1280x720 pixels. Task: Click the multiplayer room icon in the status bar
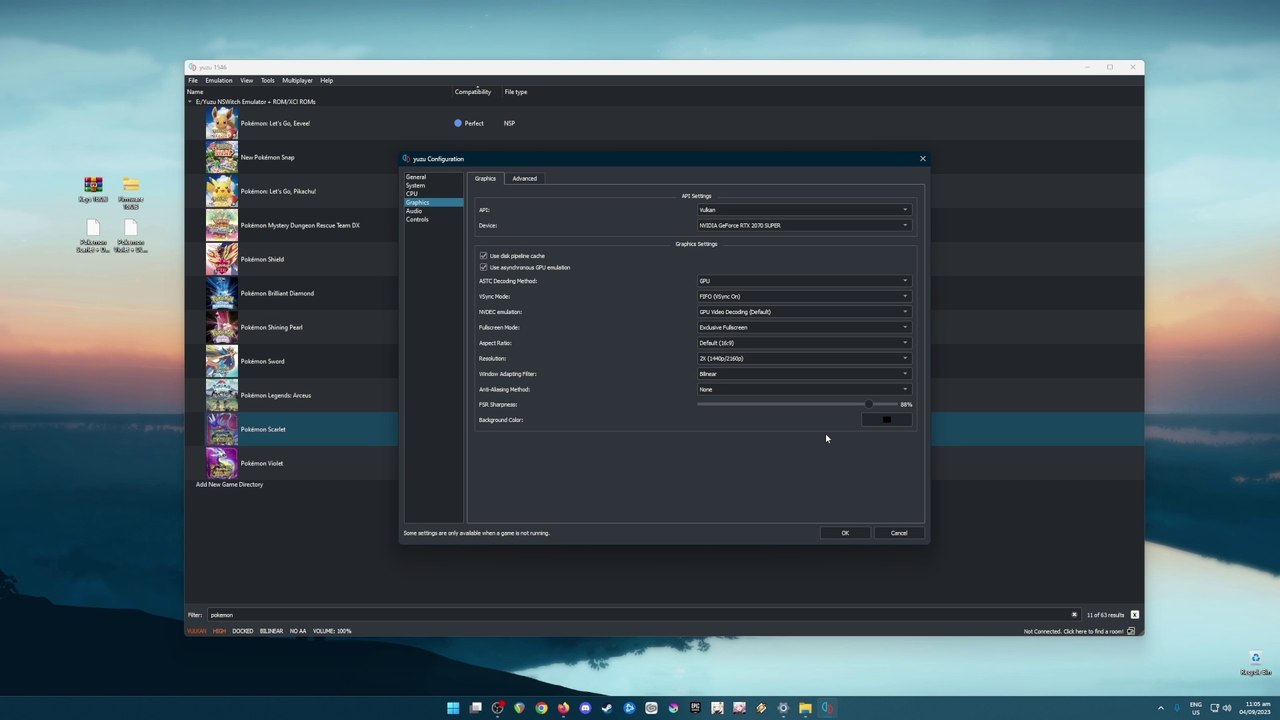point(1131,631)
